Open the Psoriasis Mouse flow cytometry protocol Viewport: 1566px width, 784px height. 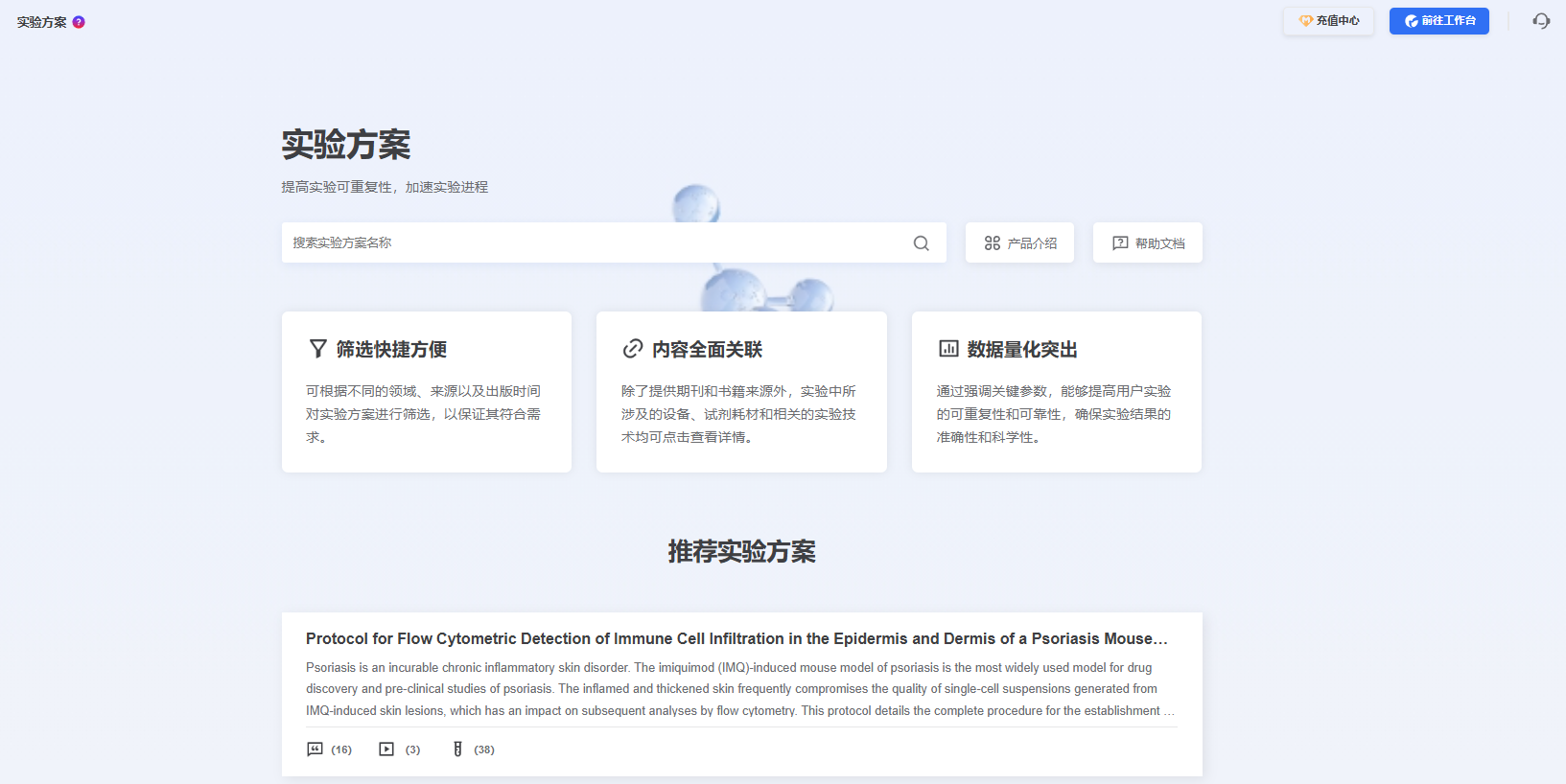736,638
